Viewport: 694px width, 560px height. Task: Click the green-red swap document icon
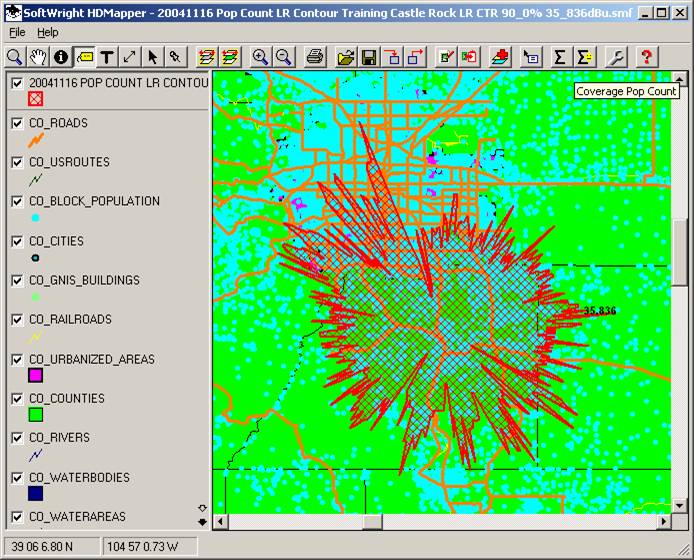[469, 57]
